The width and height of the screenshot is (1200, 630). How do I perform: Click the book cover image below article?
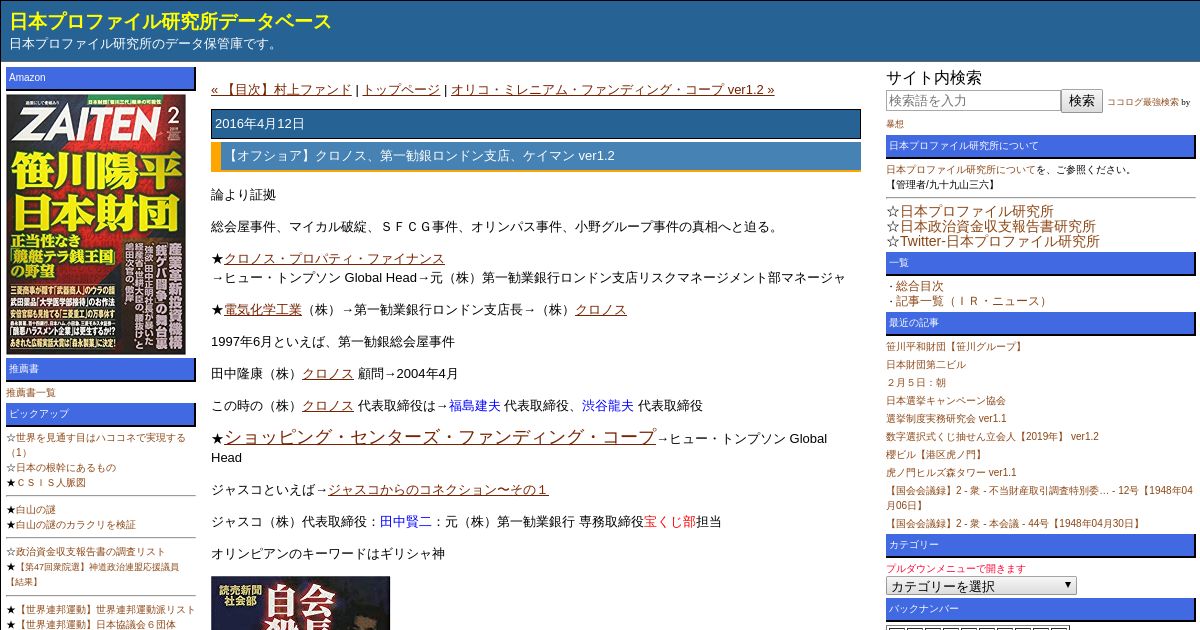[x=300, y=603]
